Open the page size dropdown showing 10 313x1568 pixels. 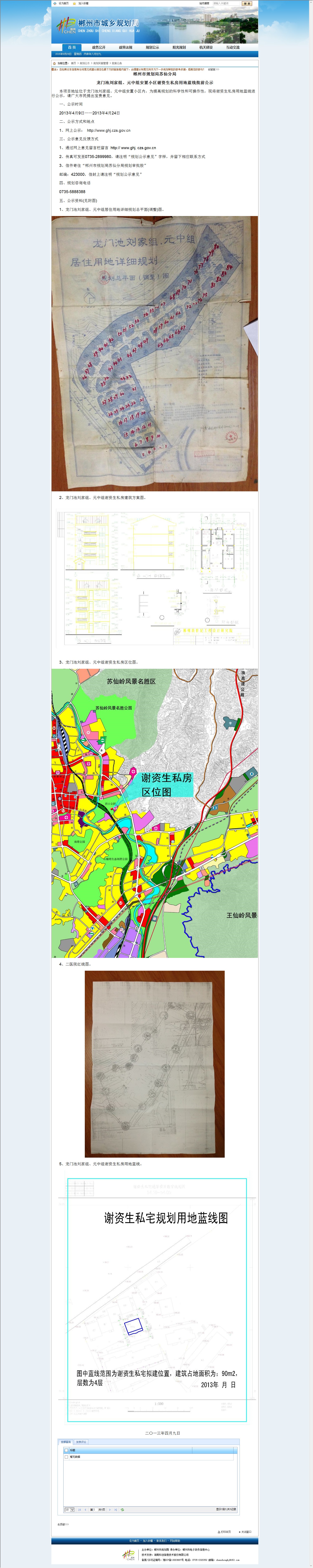point(70,1510)
